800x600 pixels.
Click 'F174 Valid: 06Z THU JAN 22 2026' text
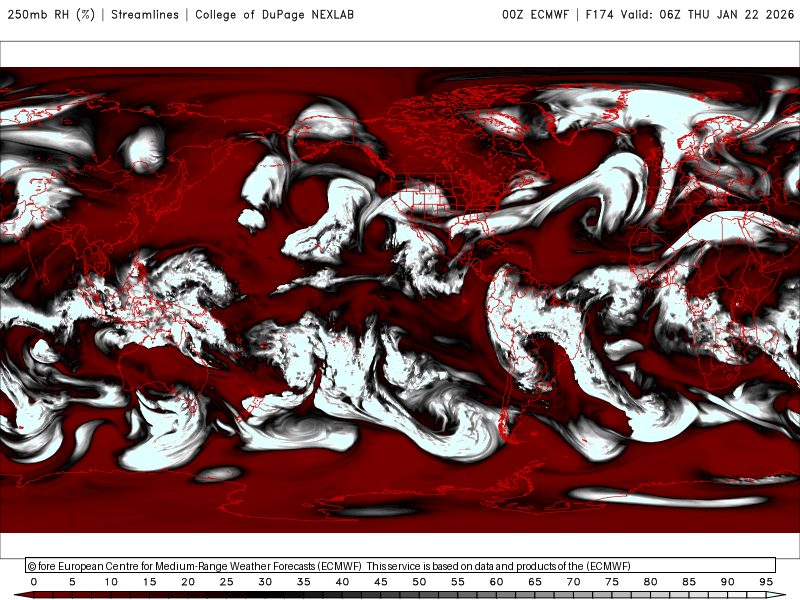click(x=690, y=14)
